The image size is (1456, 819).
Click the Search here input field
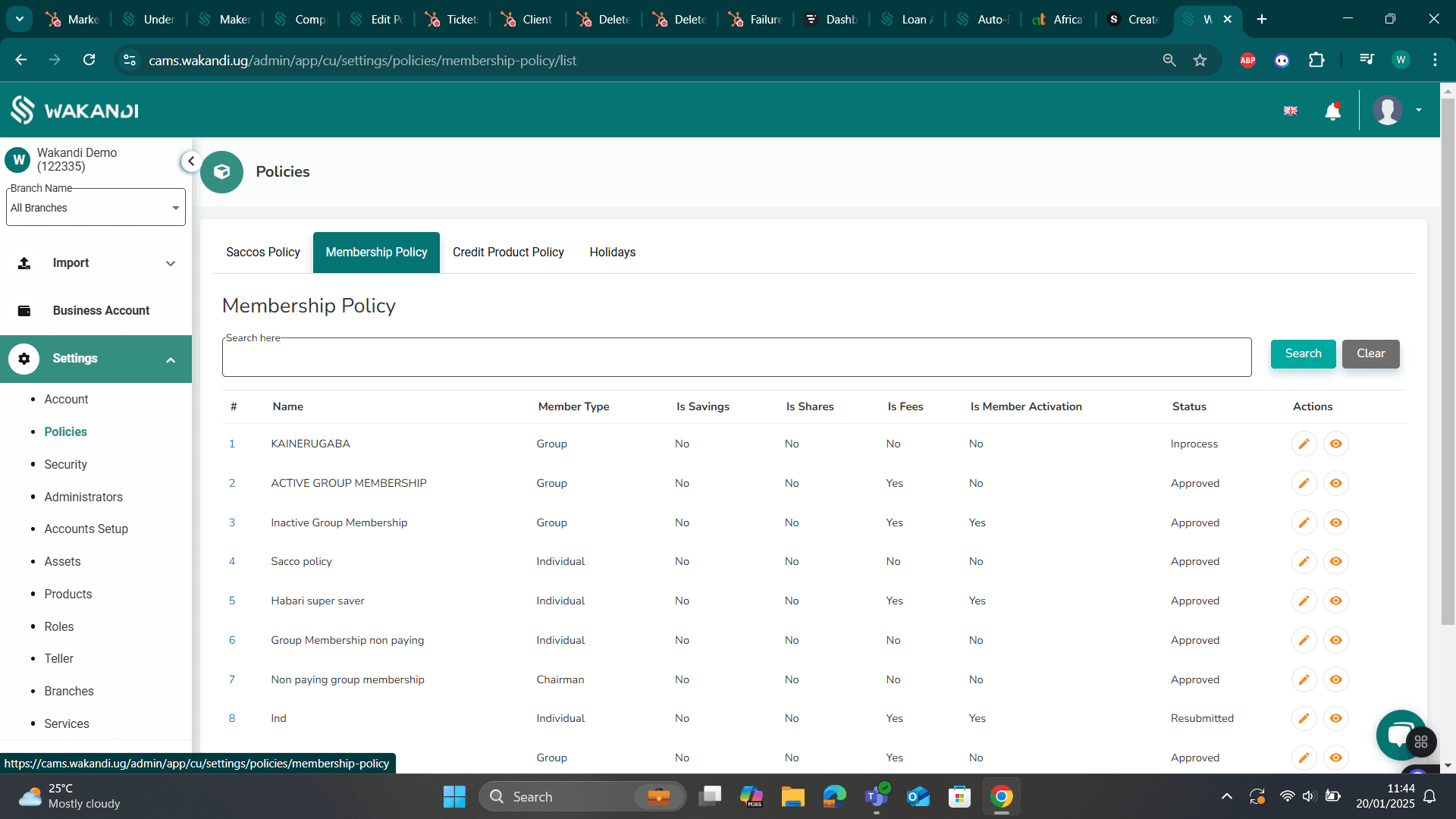(x=736, y=358)
